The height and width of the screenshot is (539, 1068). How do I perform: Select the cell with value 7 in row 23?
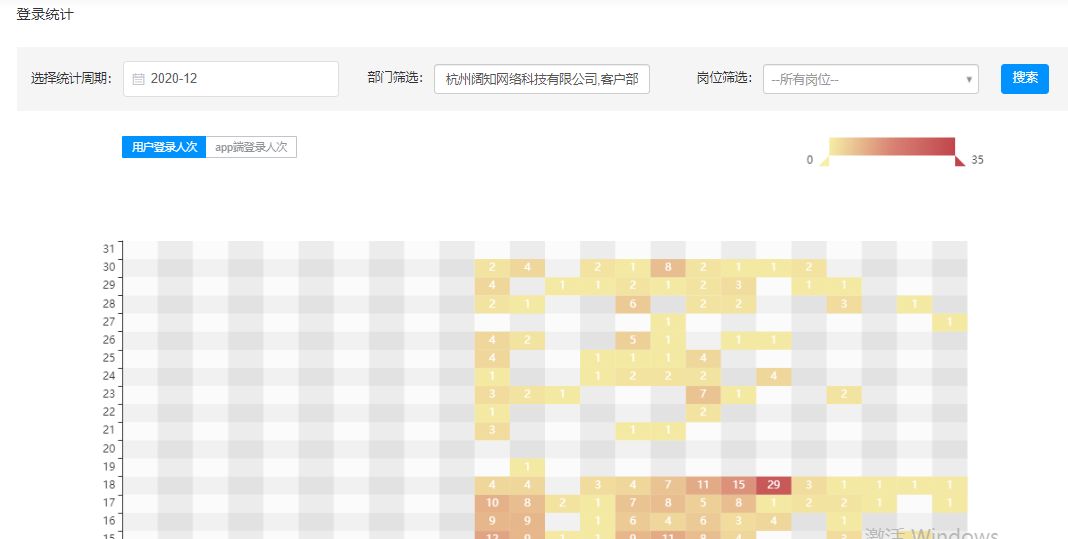coord(703,394)
